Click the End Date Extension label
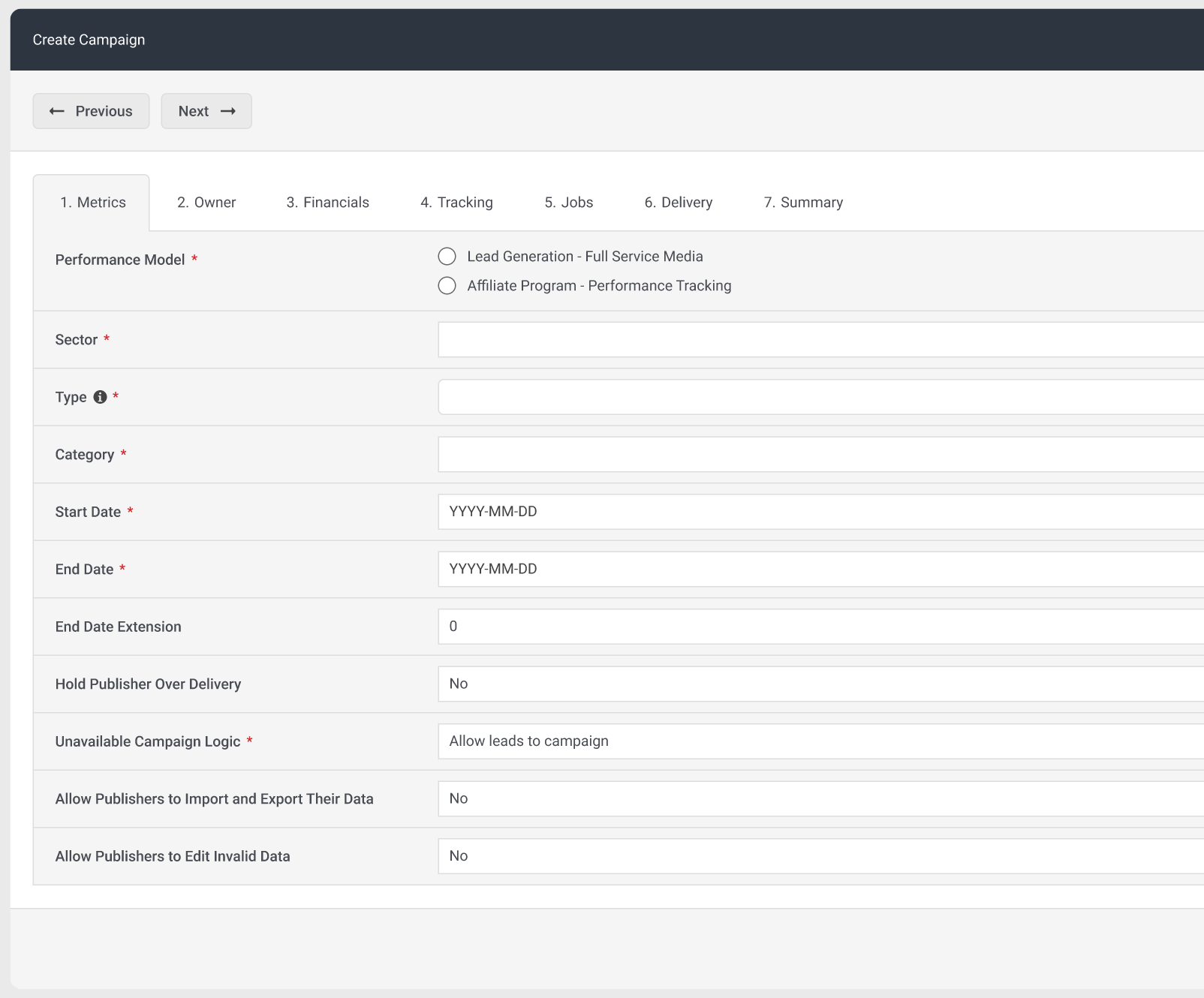The image size is (1204, 998). [x=118, y=627]
